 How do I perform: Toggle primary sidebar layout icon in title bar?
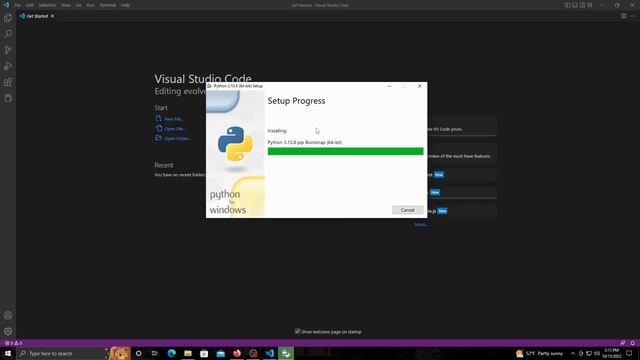point(567,5)
